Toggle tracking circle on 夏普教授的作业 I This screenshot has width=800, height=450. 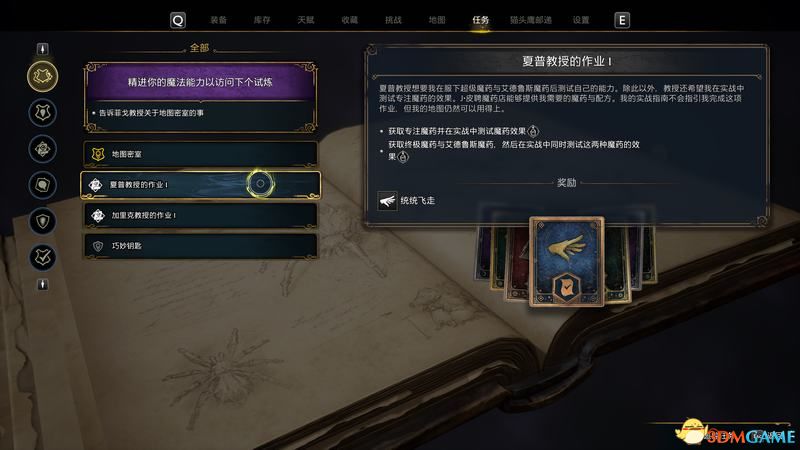[260, 184]
